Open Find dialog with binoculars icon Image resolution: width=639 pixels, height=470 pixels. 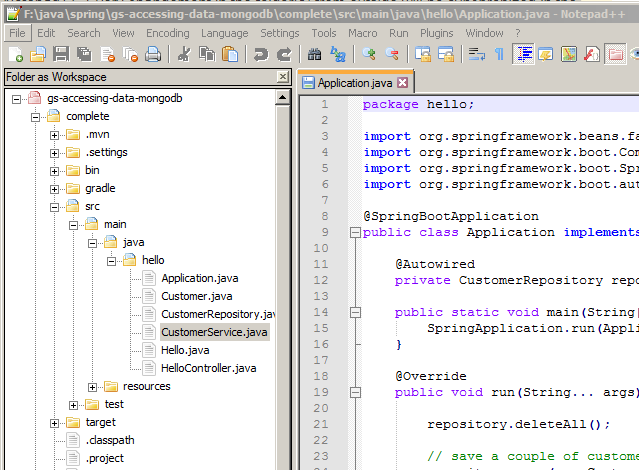tap(314, 54)
